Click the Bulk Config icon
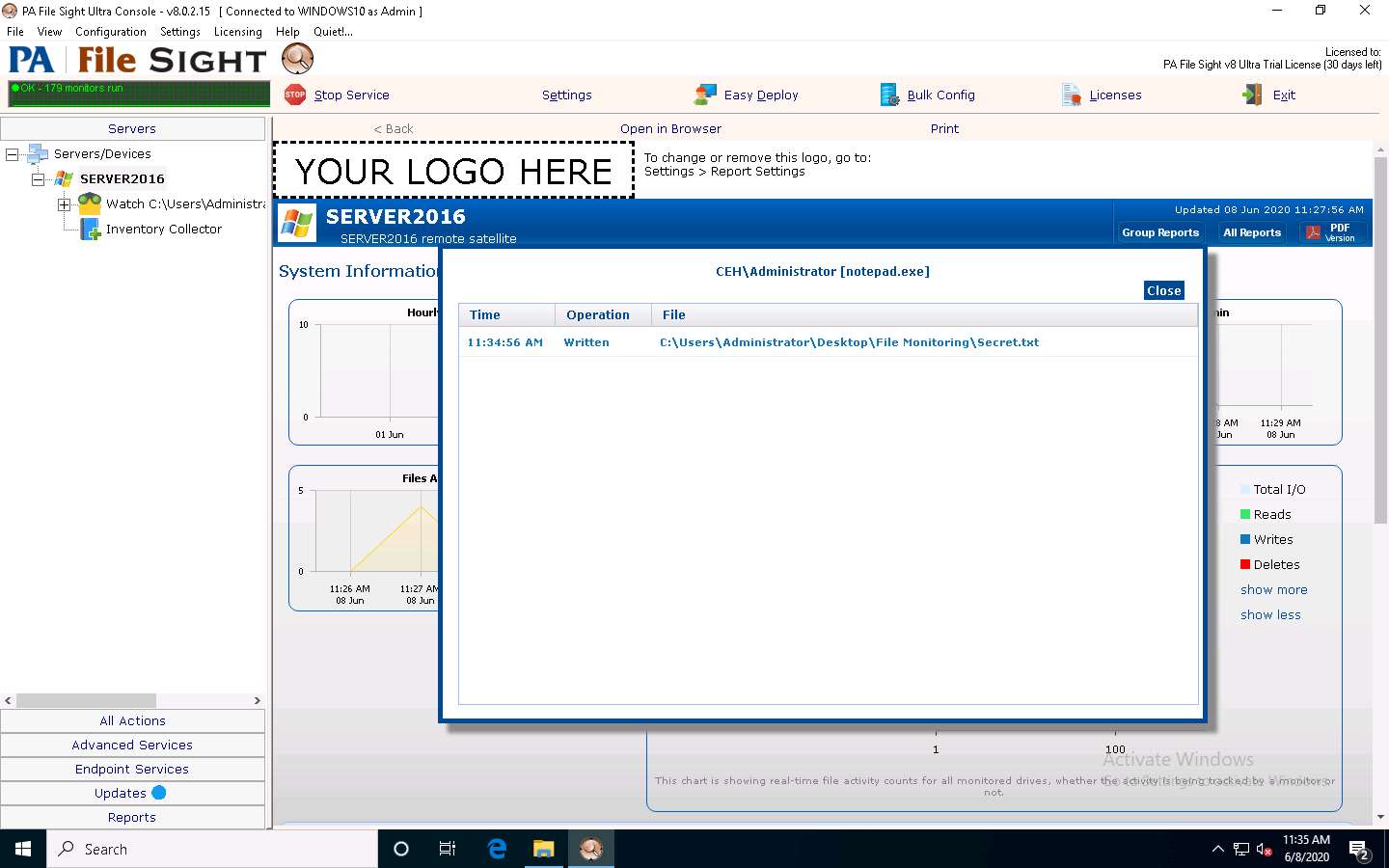 tap(889, 95)
